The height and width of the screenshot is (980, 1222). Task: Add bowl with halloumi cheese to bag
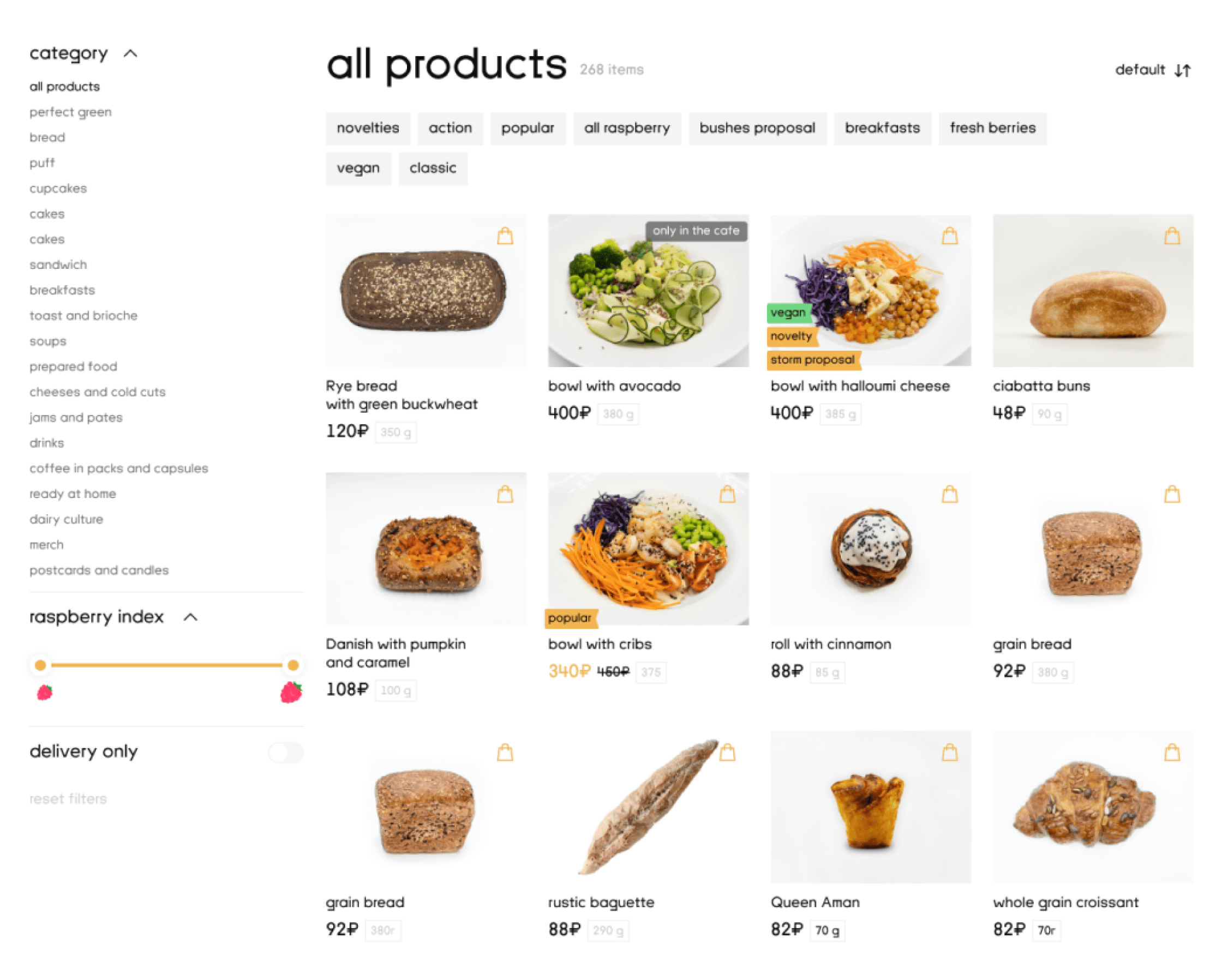click(950, 236)
